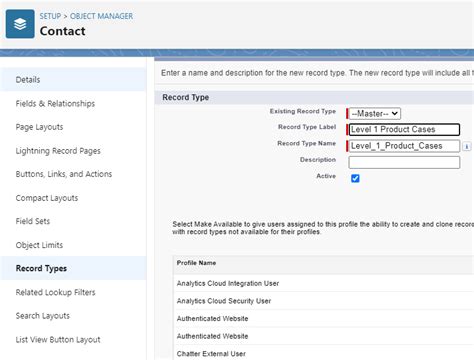Open the Details sidebar item
Viewport: 474px width, 360px height.
pos(73,80)
